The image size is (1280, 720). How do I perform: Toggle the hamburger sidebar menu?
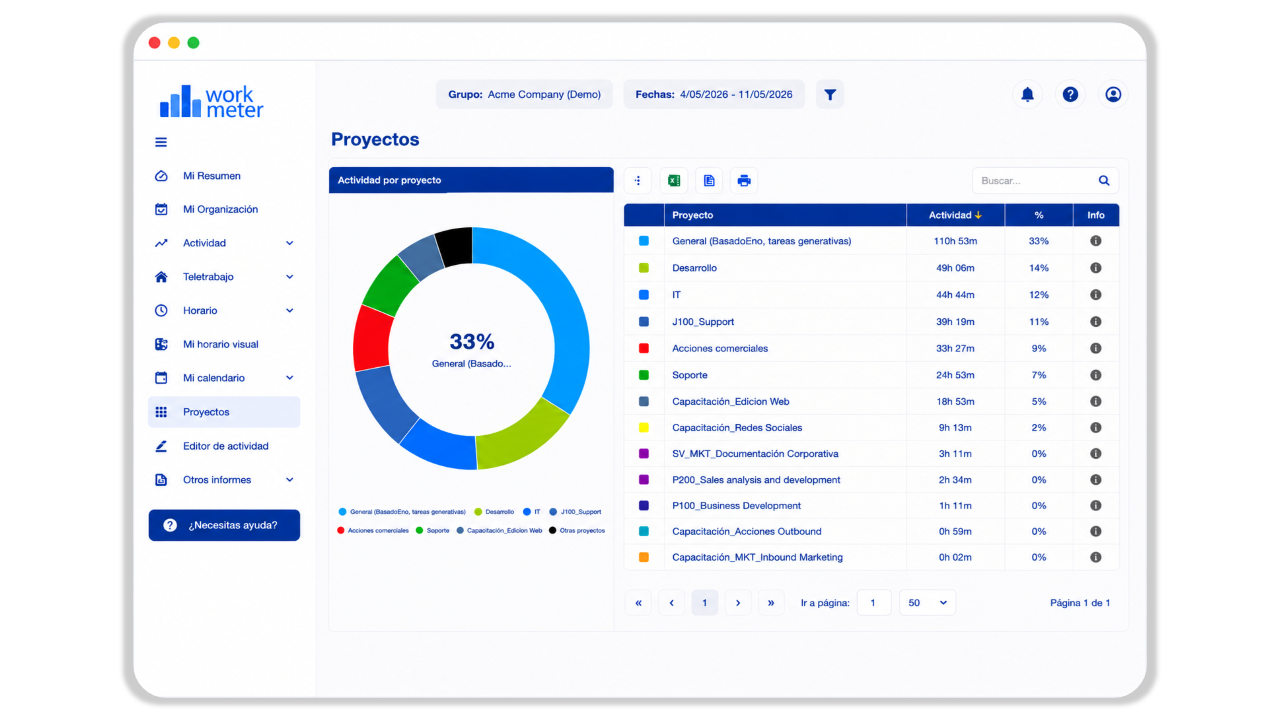(161, 142)
